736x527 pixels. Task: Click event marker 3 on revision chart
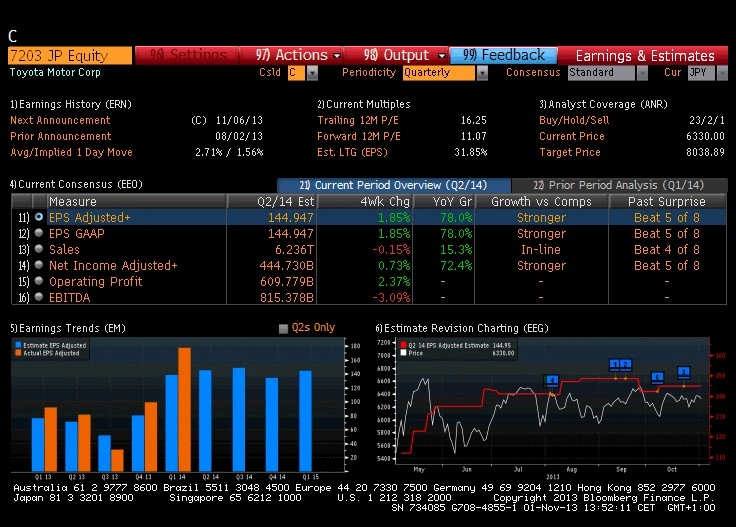pos(684,372)
